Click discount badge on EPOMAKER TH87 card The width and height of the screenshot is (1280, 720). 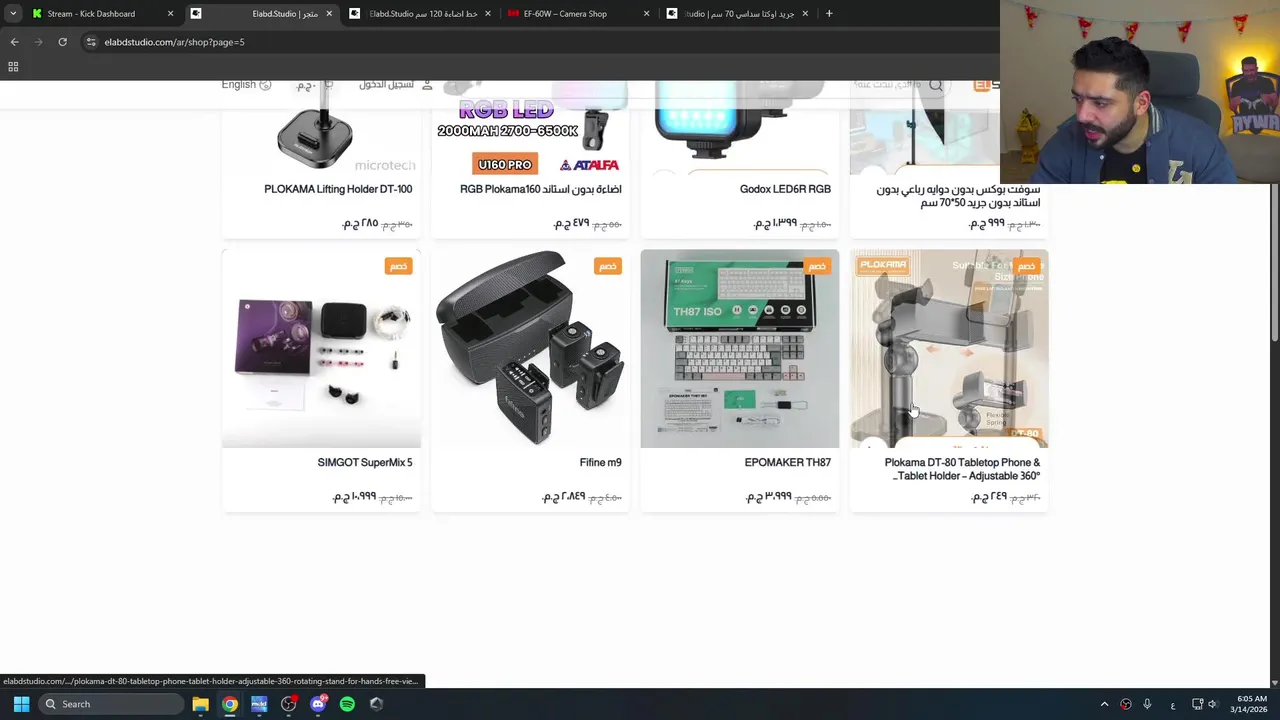coord(817,266)
